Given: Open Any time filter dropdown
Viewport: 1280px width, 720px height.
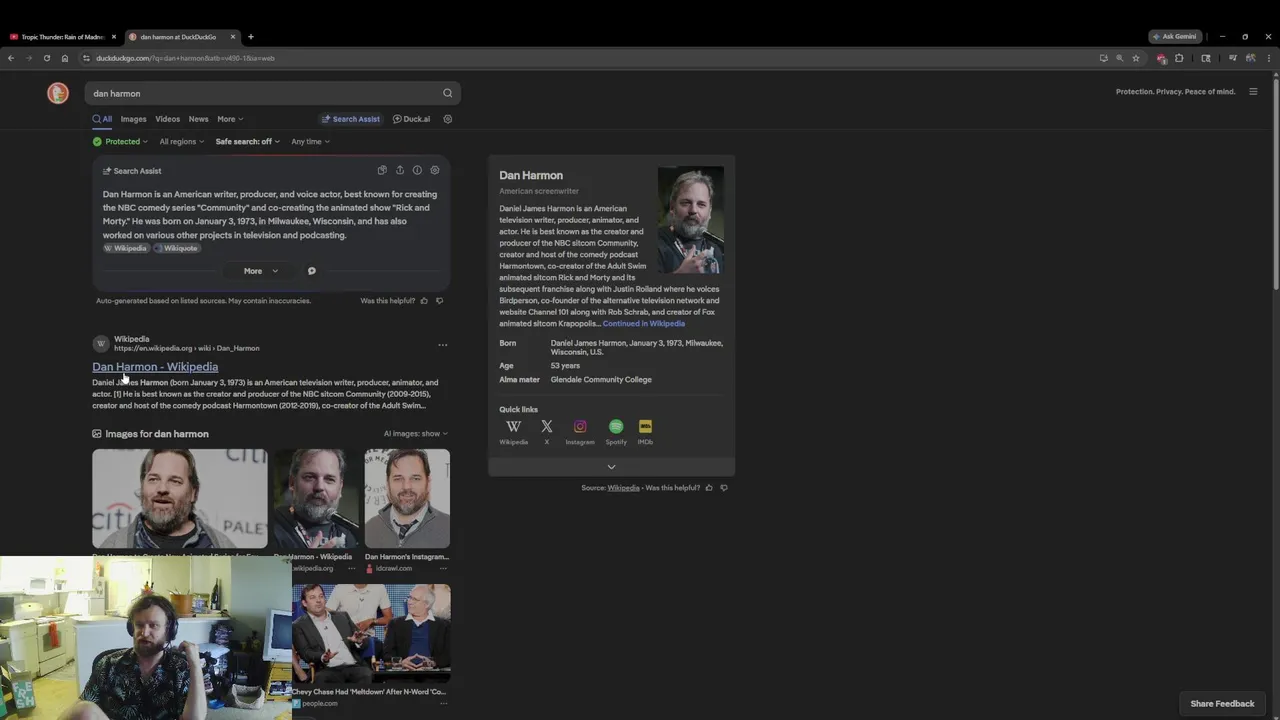Looking at the screenshot, I should (310, 141).
